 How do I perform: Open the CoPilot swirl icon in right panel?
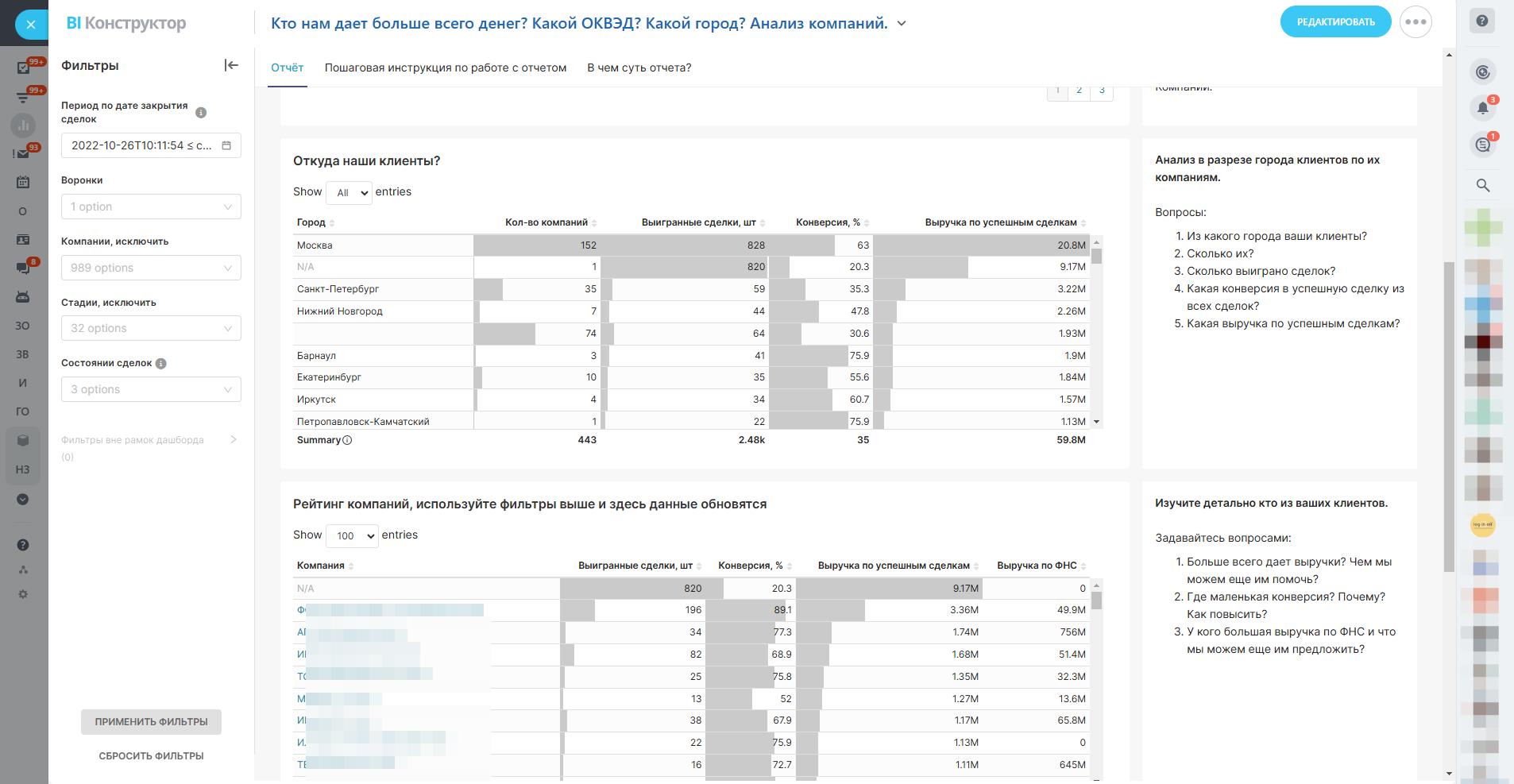coord(1482,72)
